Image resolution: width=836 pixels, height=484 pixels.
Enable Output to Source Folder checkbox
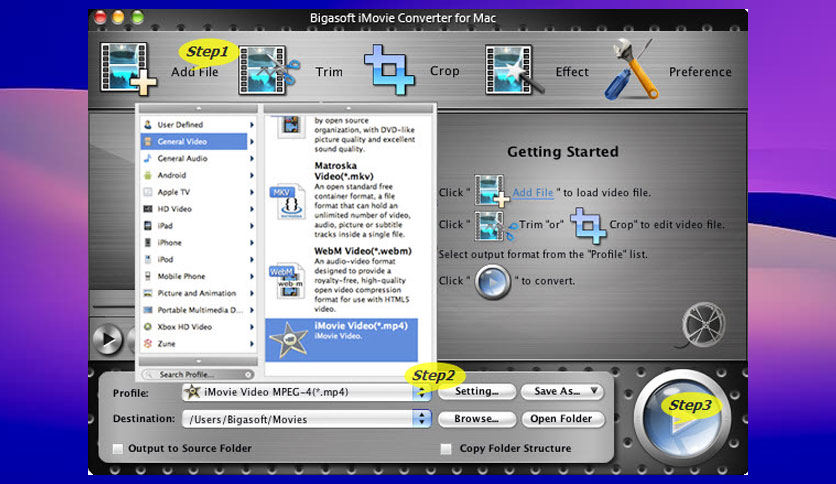pyautogui.click(x=117, y=448)
